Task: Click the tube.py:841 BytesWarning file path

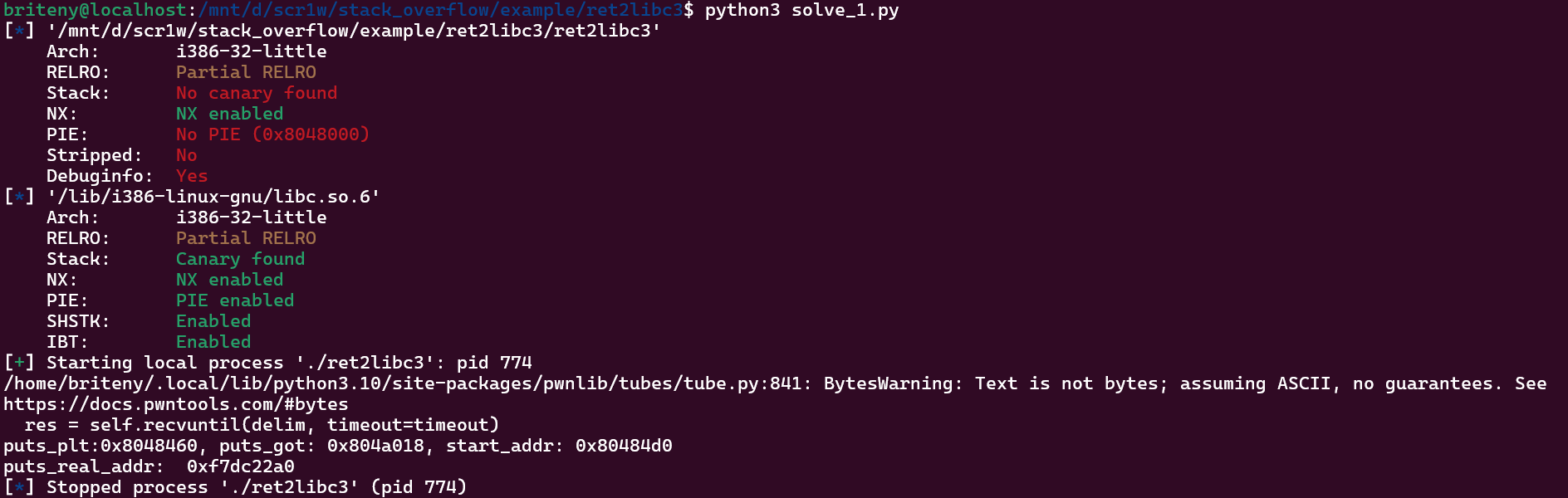Action: click(x=402, y=383)
